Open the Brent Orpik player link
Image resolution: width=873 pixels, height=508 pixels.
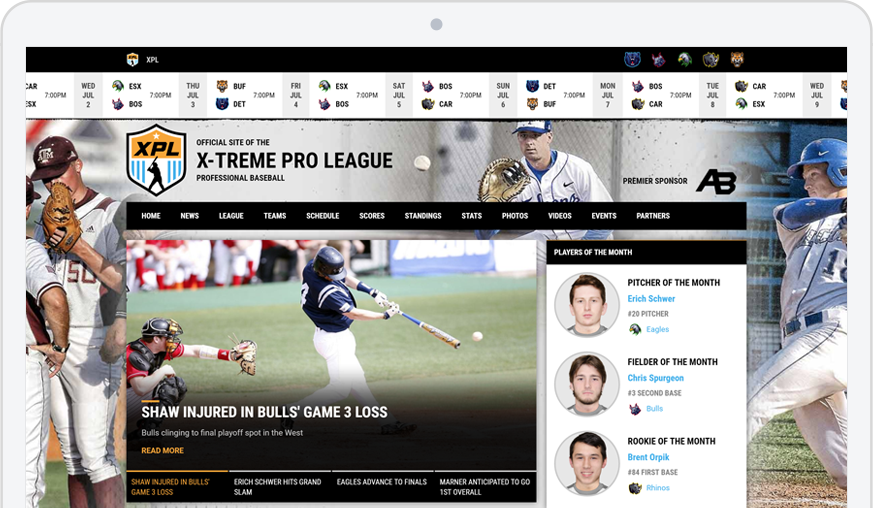click(648, 457)
